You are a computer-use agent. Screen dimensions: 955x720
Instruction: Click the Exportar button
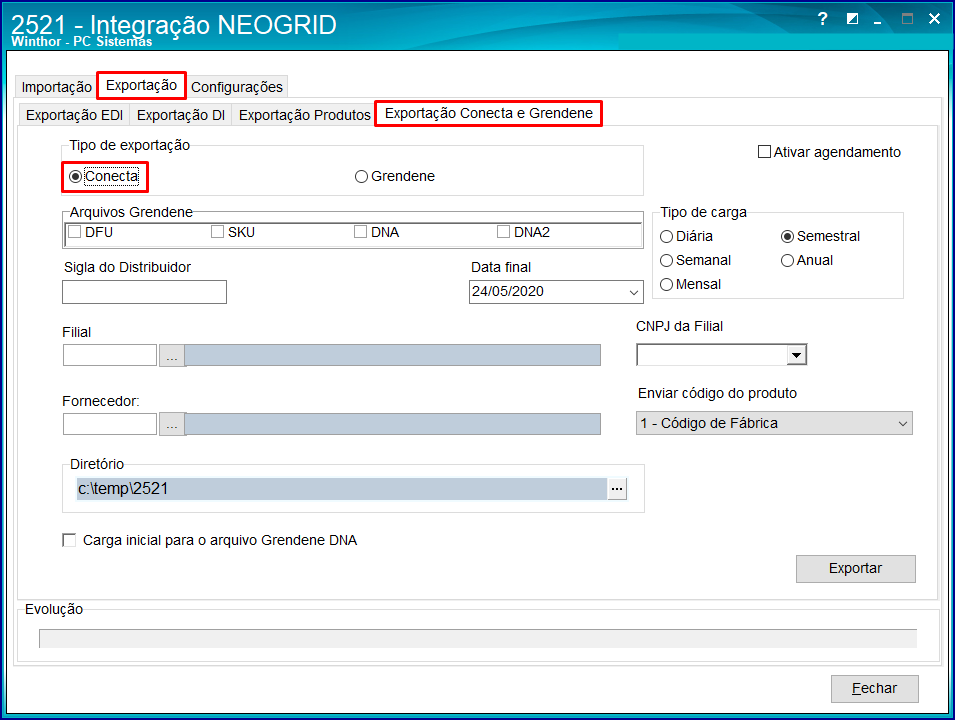point(855,568)
